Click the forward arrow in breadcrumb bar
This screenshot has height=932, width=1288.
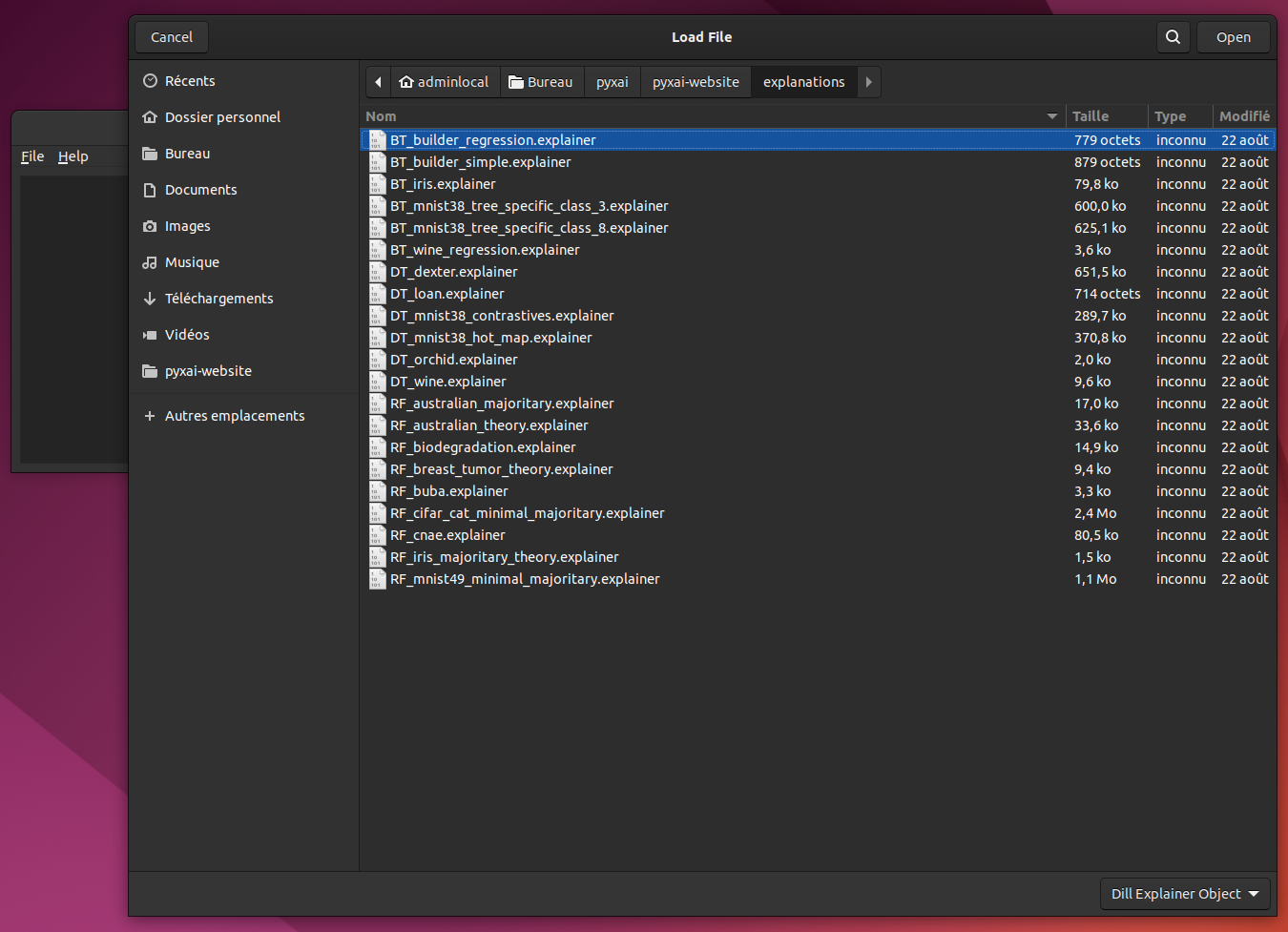[868, 82]
